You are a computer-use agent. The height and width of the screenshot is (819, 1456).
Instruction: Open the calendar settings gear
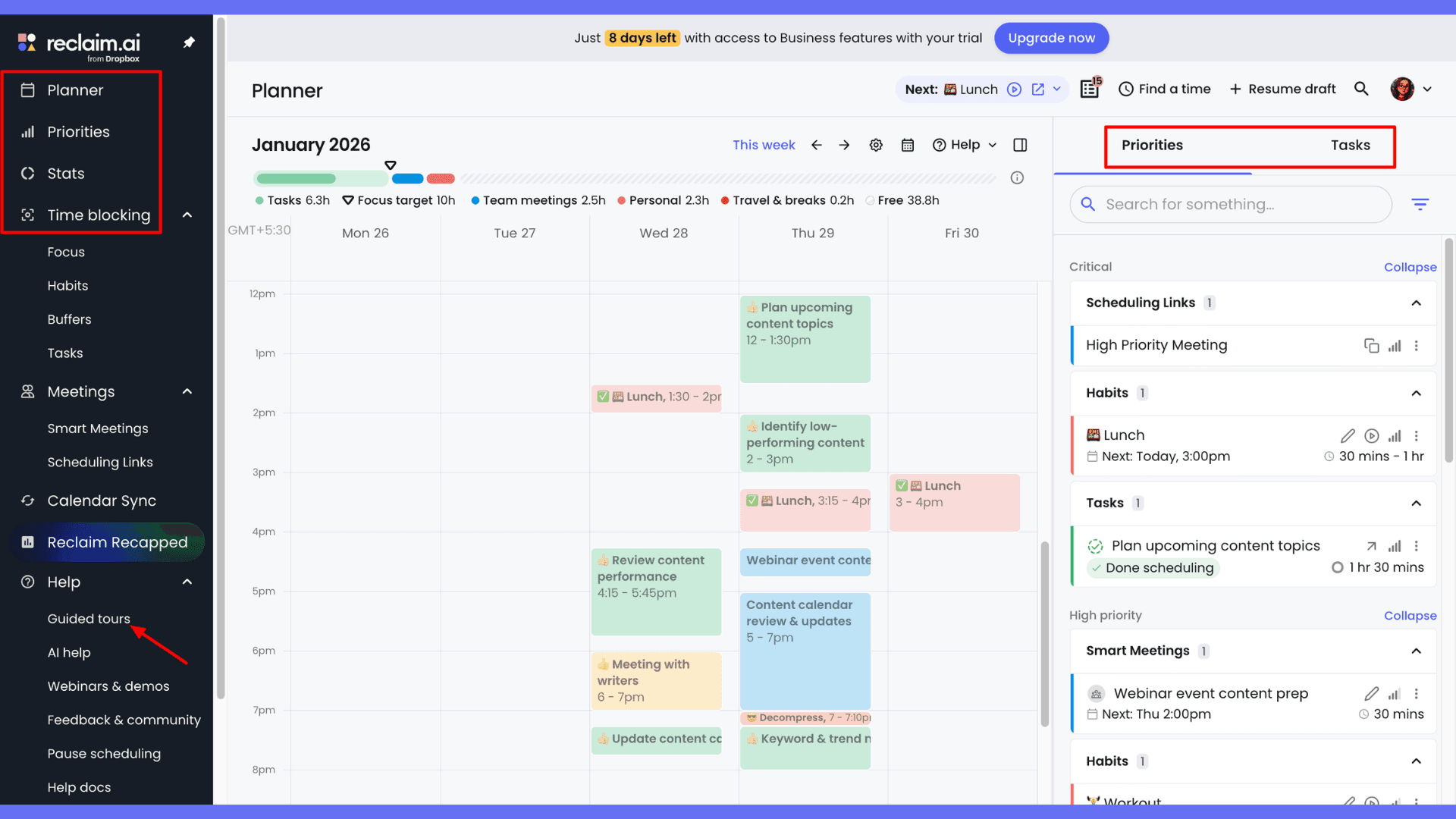876,145
